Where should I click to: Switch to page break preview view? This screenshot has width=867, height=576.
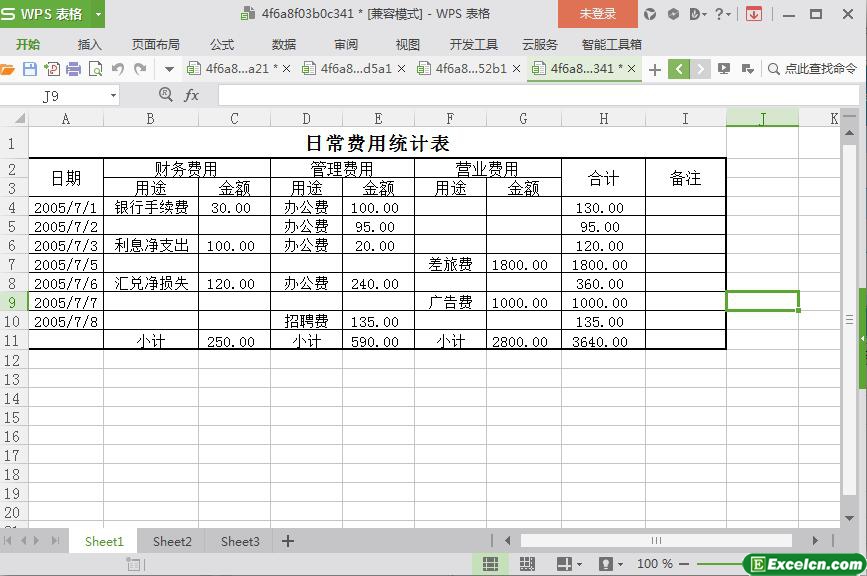point(526,564)
